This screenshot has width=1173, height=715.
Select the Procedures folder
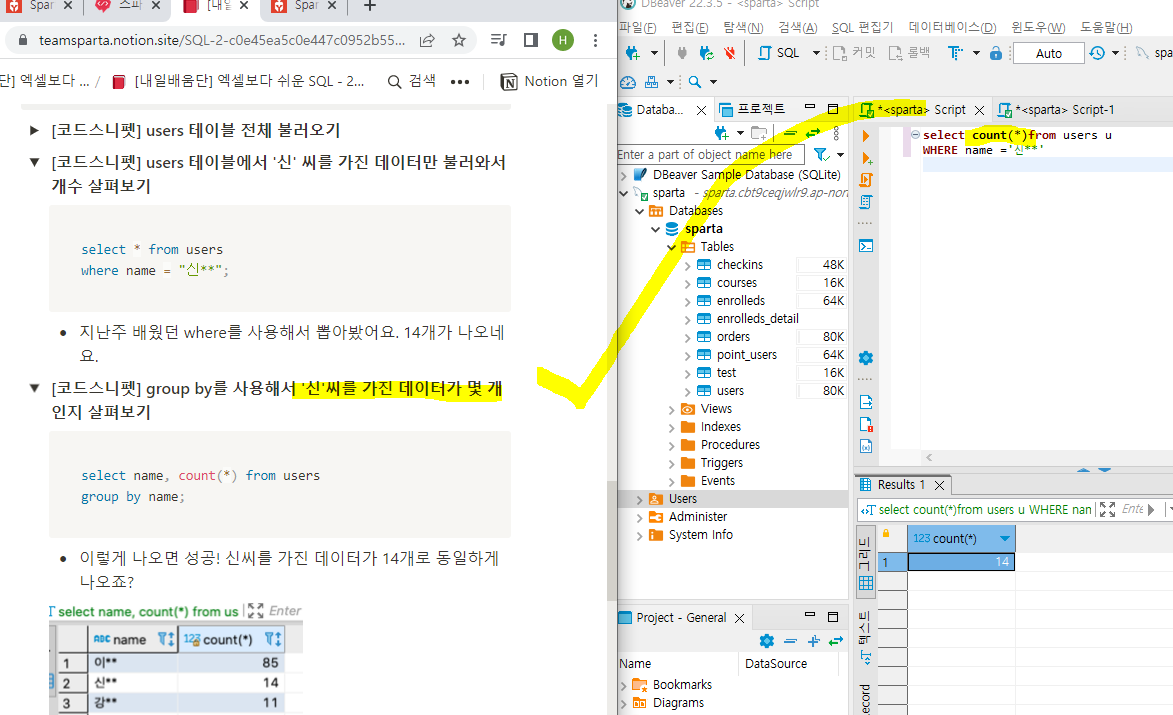(x=730, y=445)
